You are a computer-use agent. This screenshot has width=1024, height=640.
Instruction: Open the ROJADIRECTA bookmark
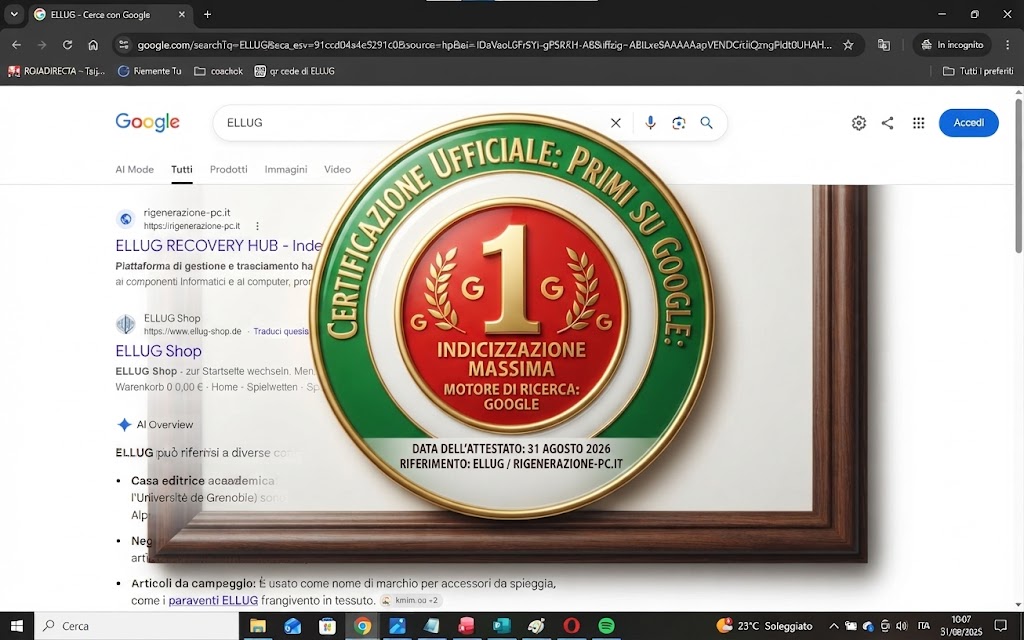[x=56, y=71]
